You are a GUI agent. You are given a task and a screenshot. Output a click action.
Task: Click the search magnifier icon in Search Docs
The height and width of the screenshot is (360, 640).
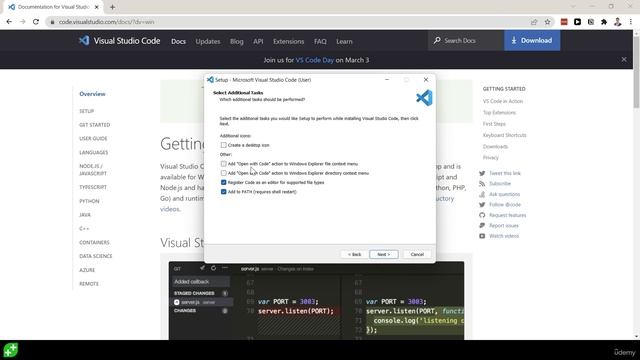437,40
